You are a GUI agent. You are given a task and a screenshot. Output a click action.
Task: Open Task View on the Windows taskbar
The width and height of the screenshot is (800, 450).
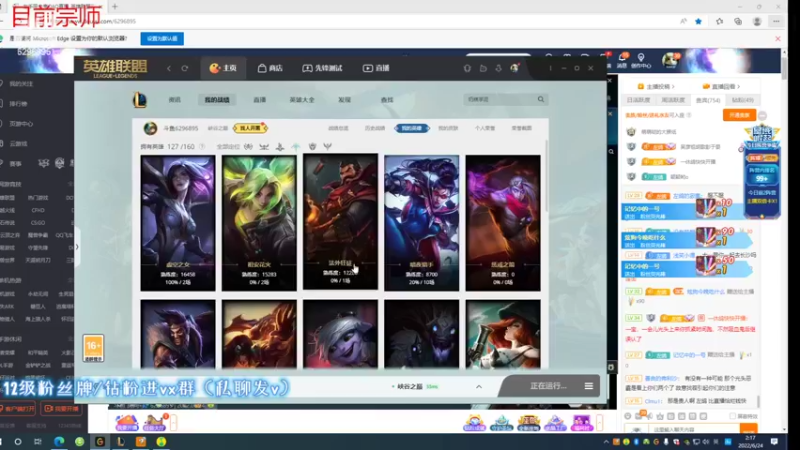point(37,441)
